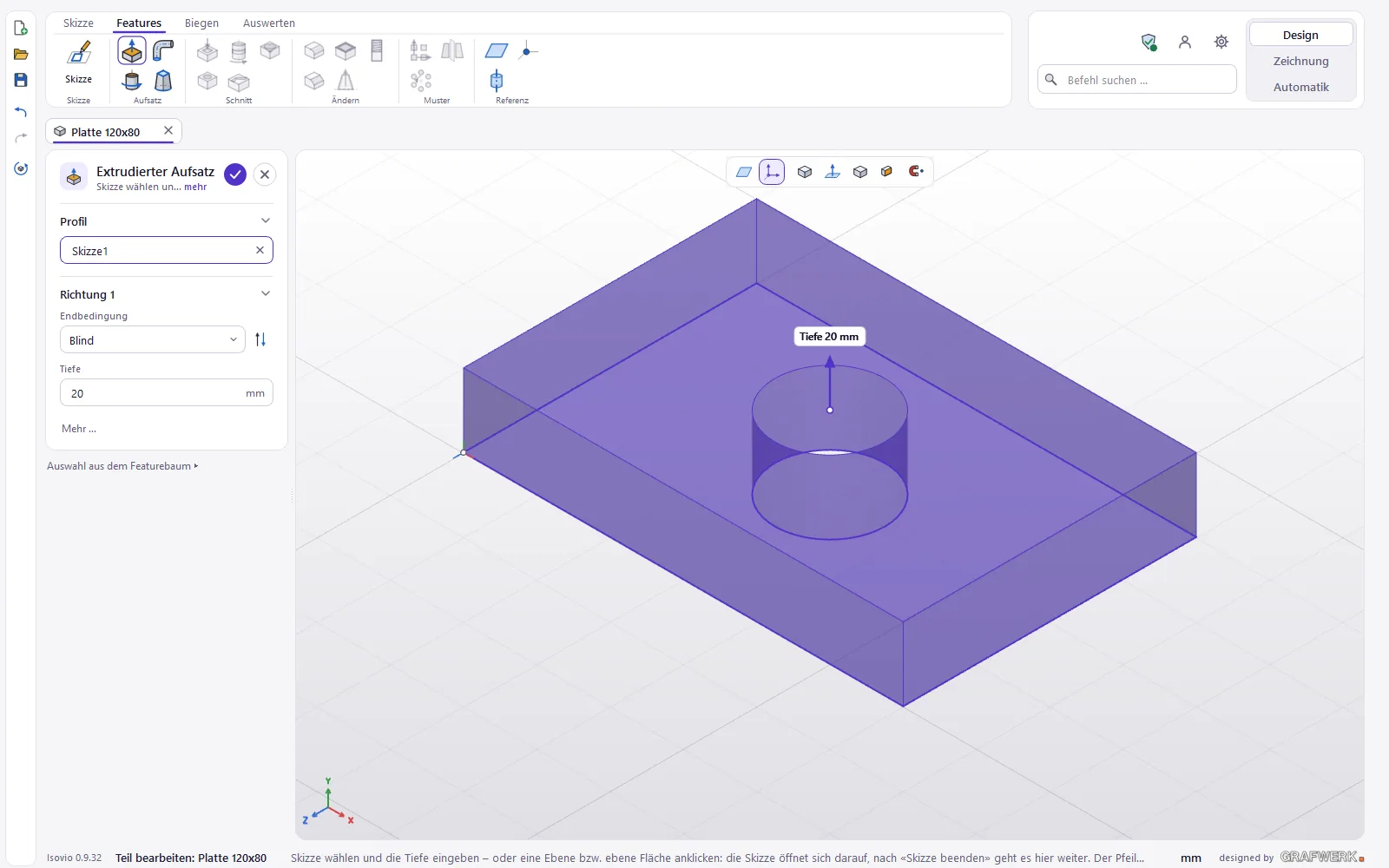1389x868 pixels.
Task: Click the Befehl suchen search field
Action: [1137, 80]
